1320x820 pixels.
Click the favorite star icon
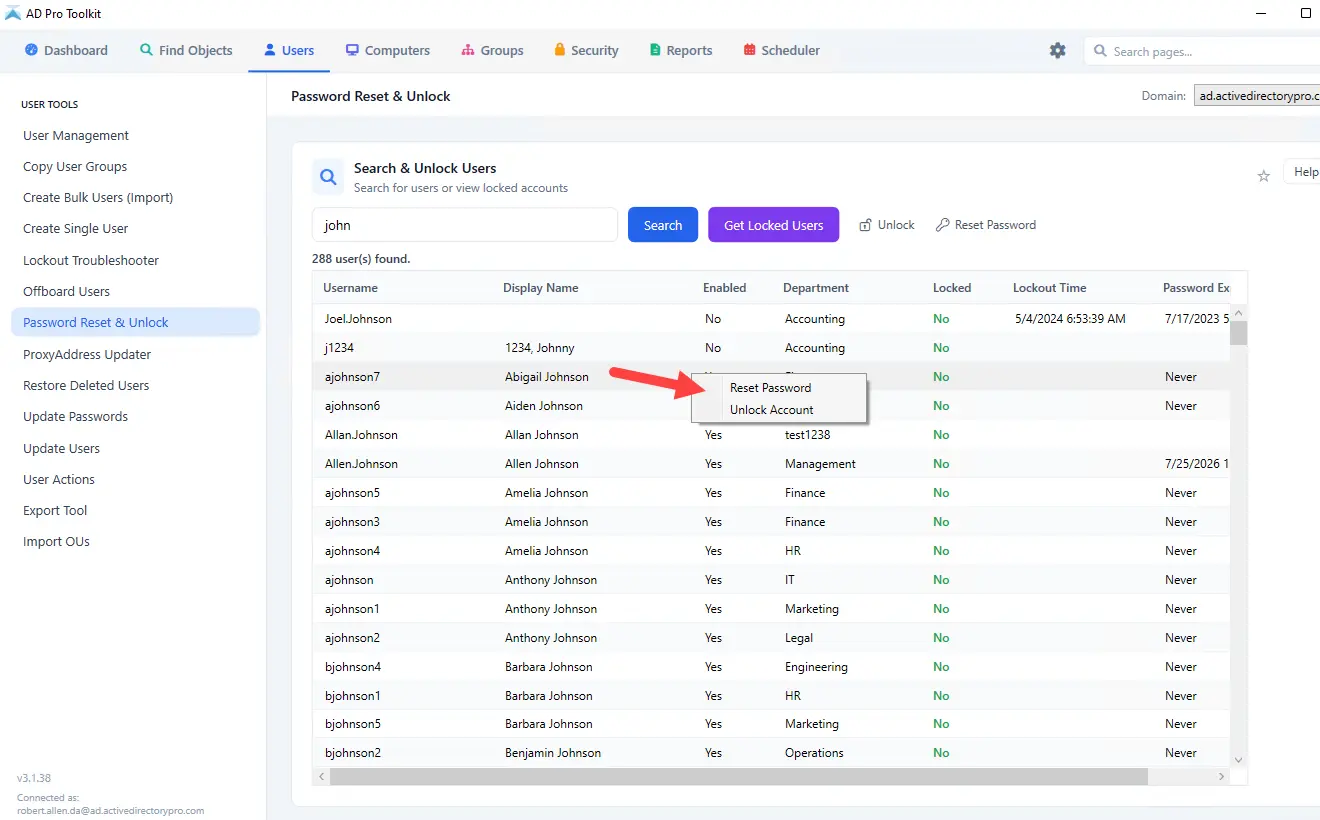tap(1263, 176)
